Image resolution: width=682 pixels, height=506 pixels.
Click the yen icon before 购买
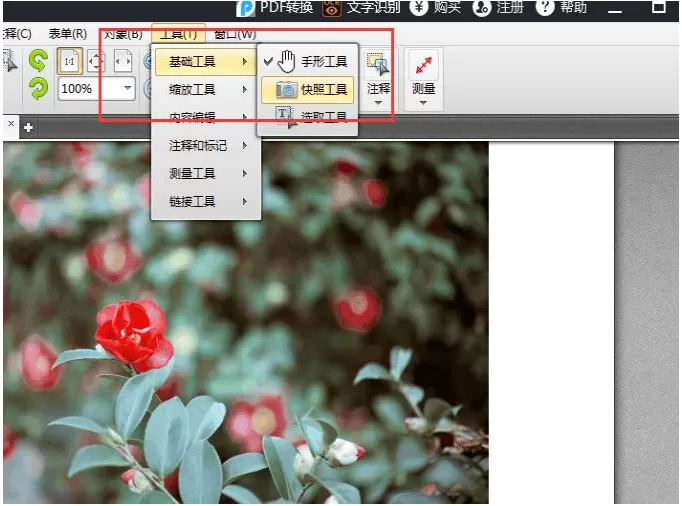click(418, 7)
